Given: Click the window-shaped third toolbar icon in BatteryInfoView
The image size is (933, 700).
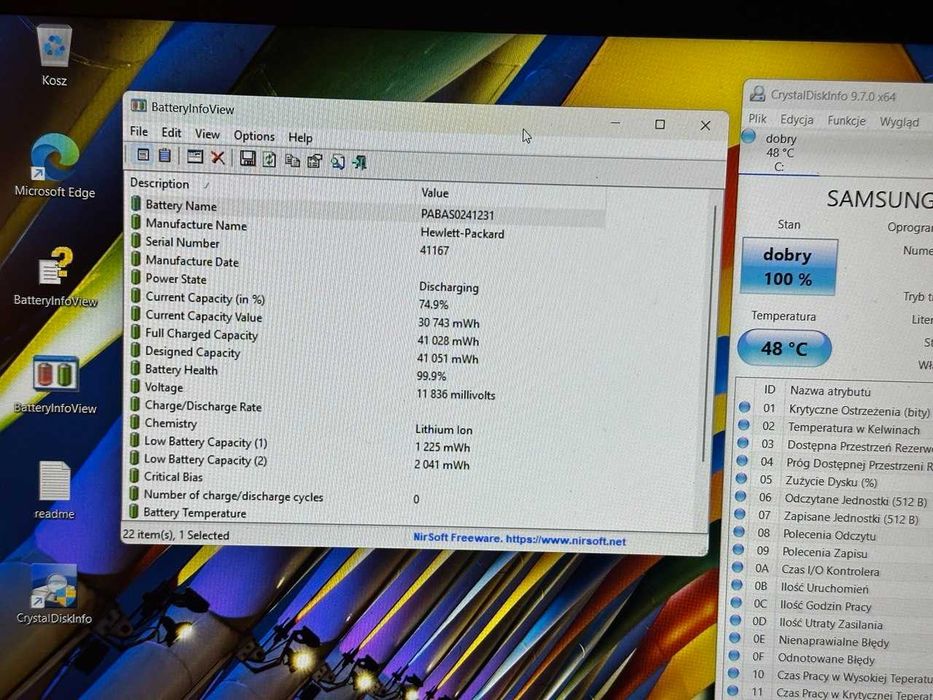Looking at the screenshot, I should click(195, 157).
